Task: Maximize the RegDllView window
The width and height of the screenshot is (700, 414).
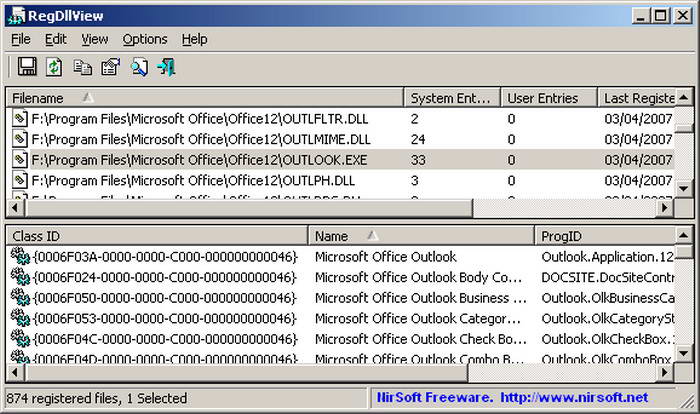Action: [x=661, y=16]
